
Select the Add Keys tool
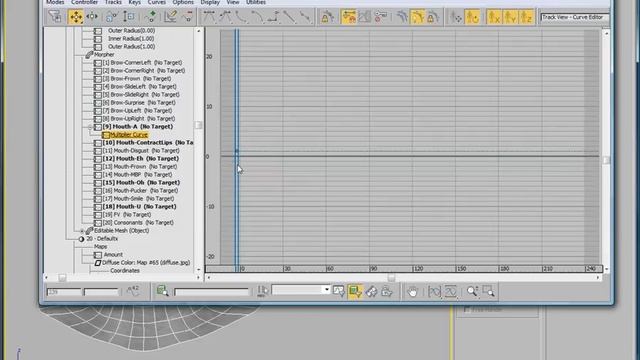[x=151, y=17]
